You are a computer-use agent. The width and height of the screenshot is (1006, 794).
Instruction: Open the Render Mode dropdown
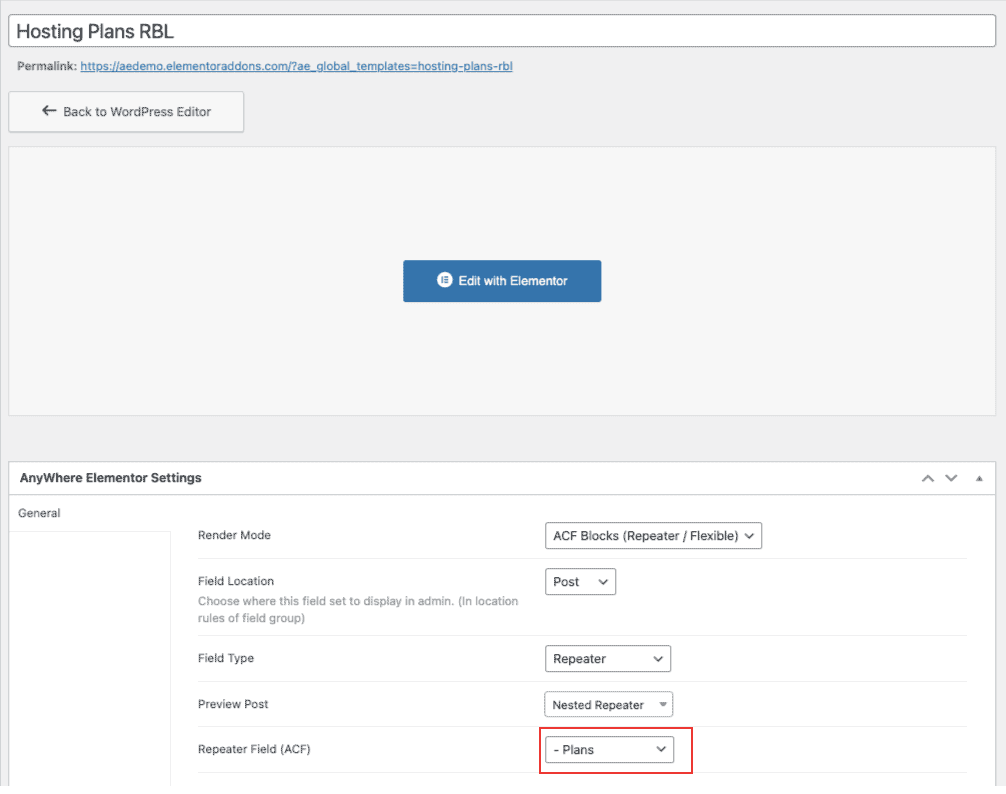(x=653, y=536)
